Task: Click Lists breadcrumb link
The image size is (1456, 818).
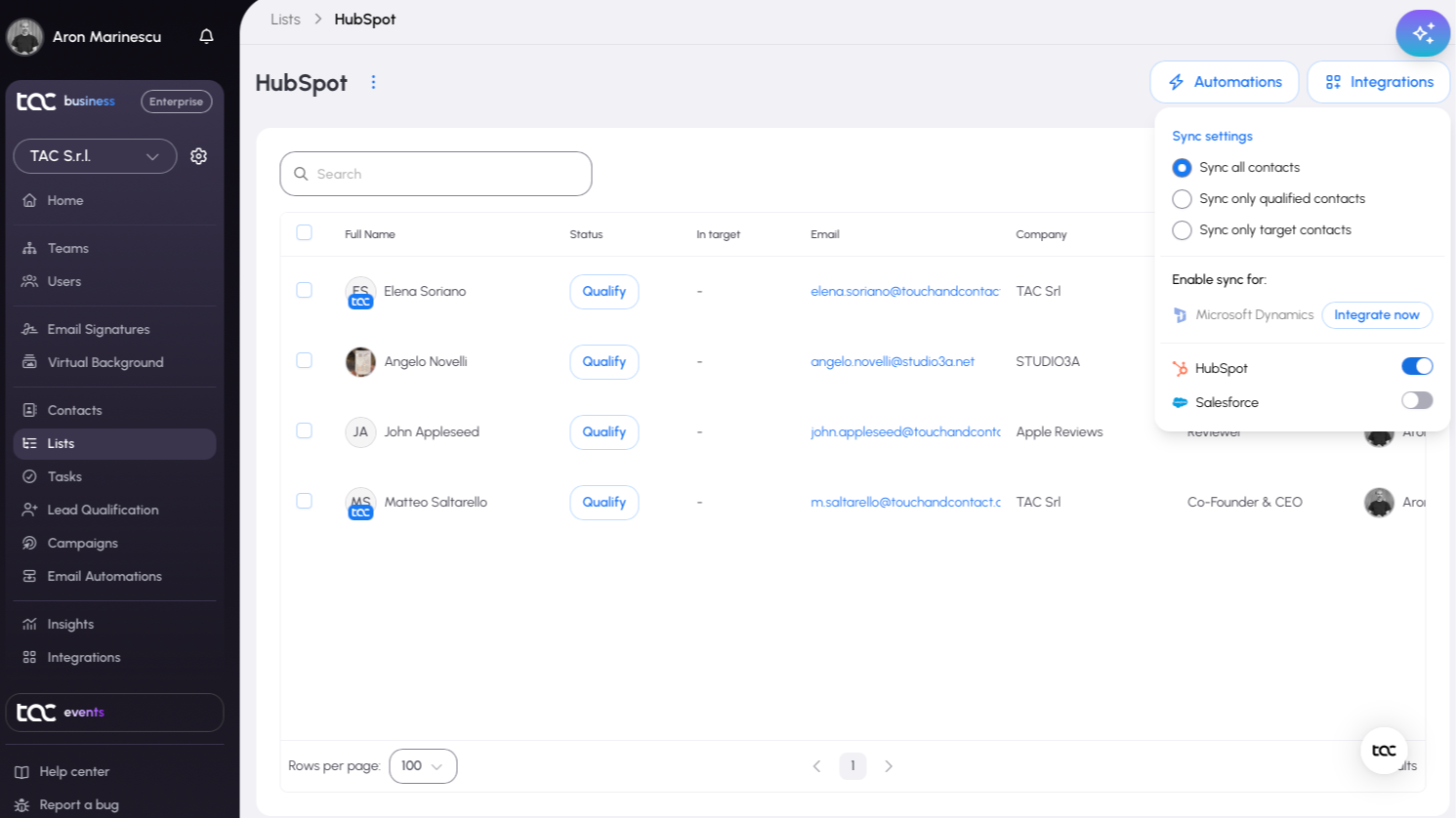Action: coord(285,20)
